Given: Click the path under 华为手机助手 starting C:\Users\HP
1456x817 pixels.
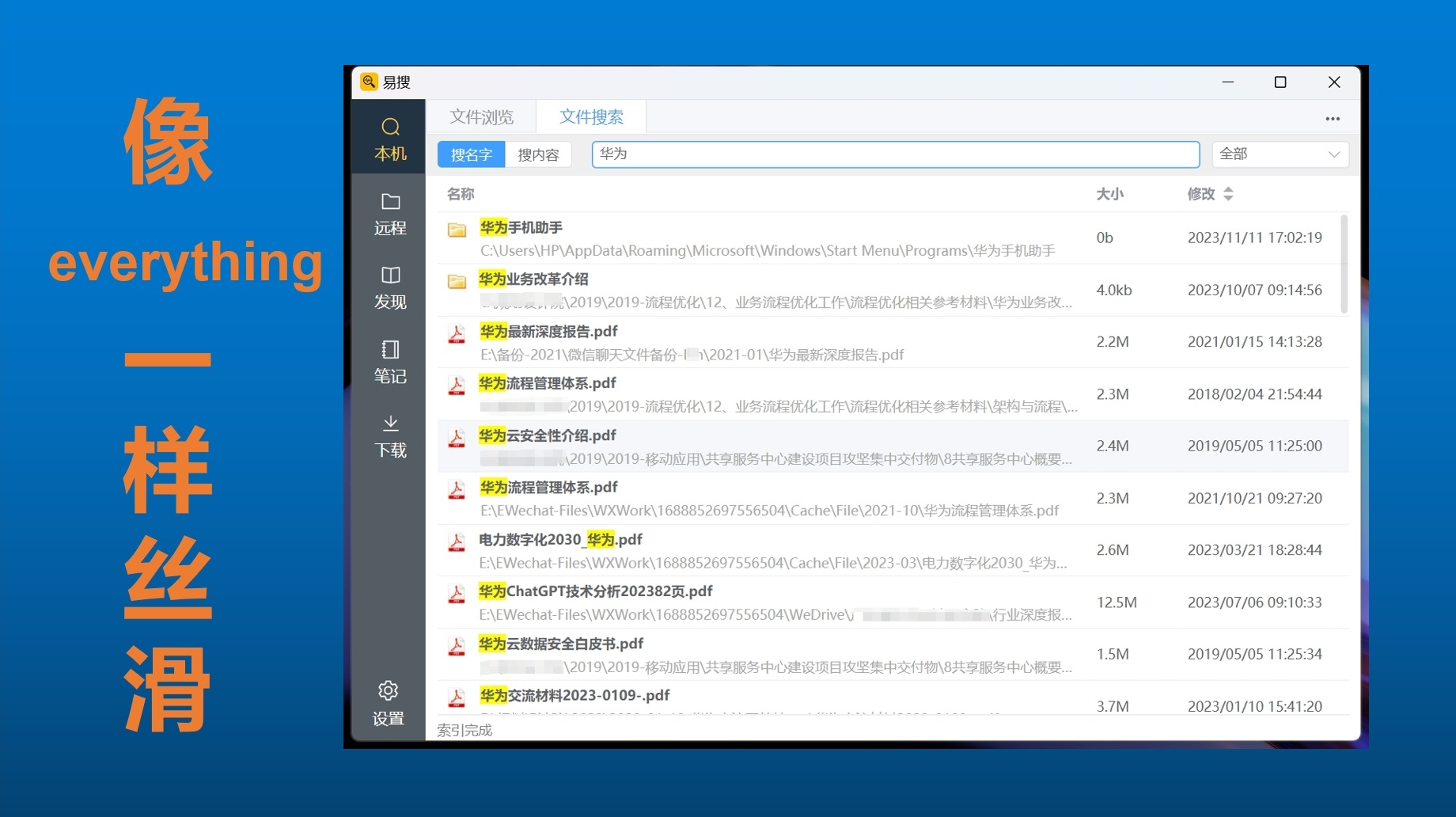Looking at the screenshot, I should point(768,250).
